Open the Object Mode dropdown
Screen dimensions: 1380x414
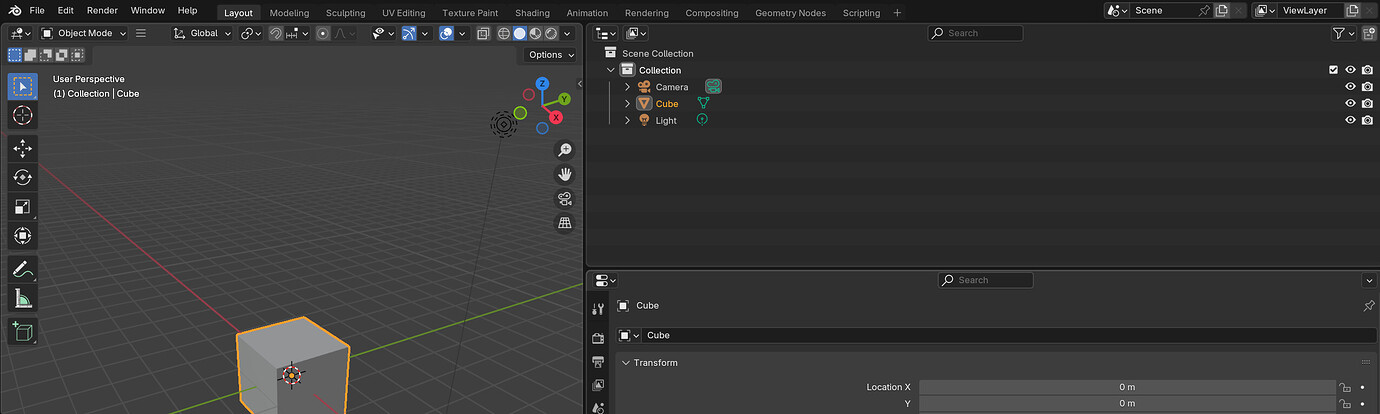coord(85,33)
